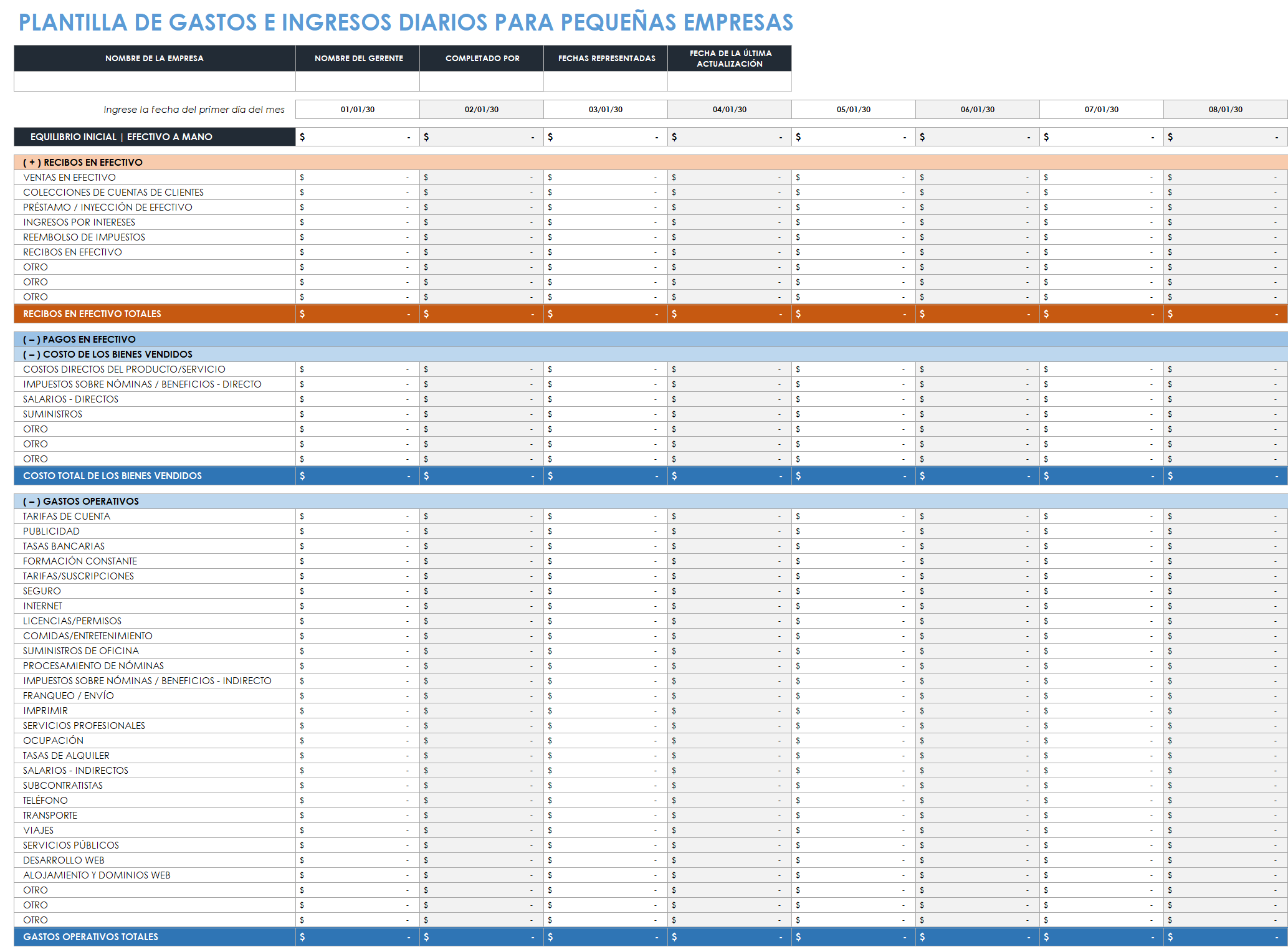The height and width of the screenshot is (952, 1288).
Task: Click the SUMINISTROS DE OFICINA row label
Action: [81, 651]
